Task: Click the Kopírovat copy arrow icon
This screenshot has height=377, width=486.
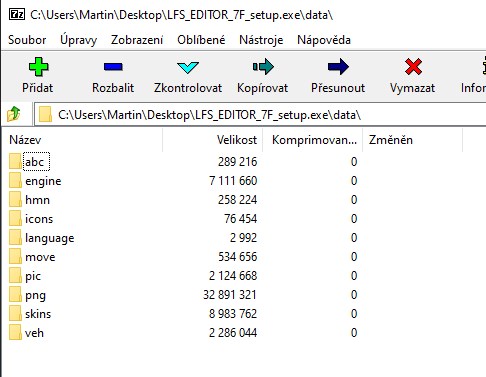Action: (263, 67)
